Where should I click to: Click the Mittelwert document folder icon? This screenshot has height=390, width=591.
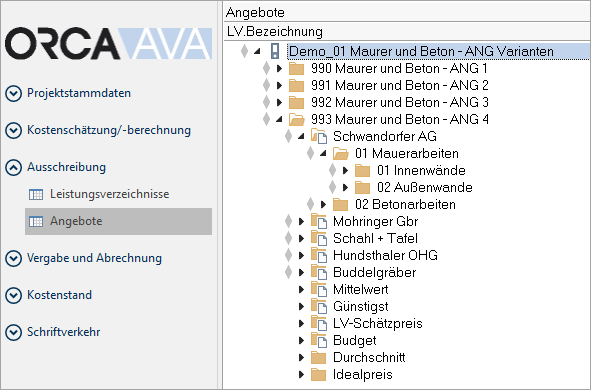(x=319, y=289)
